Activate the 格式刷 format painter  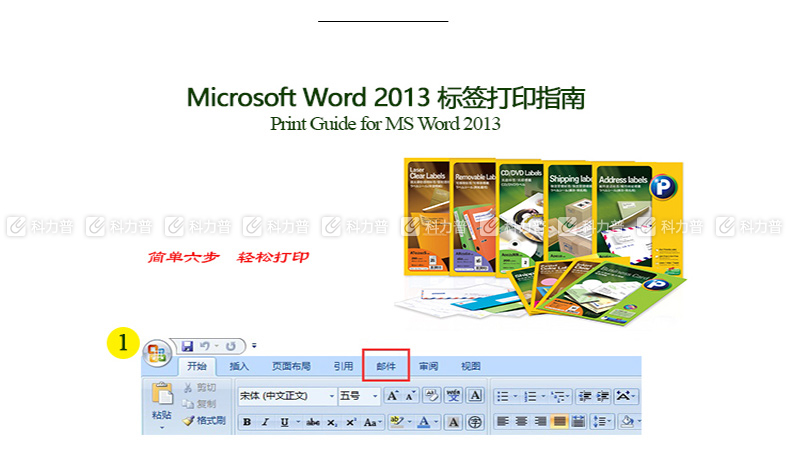click(x=204, y=420)
